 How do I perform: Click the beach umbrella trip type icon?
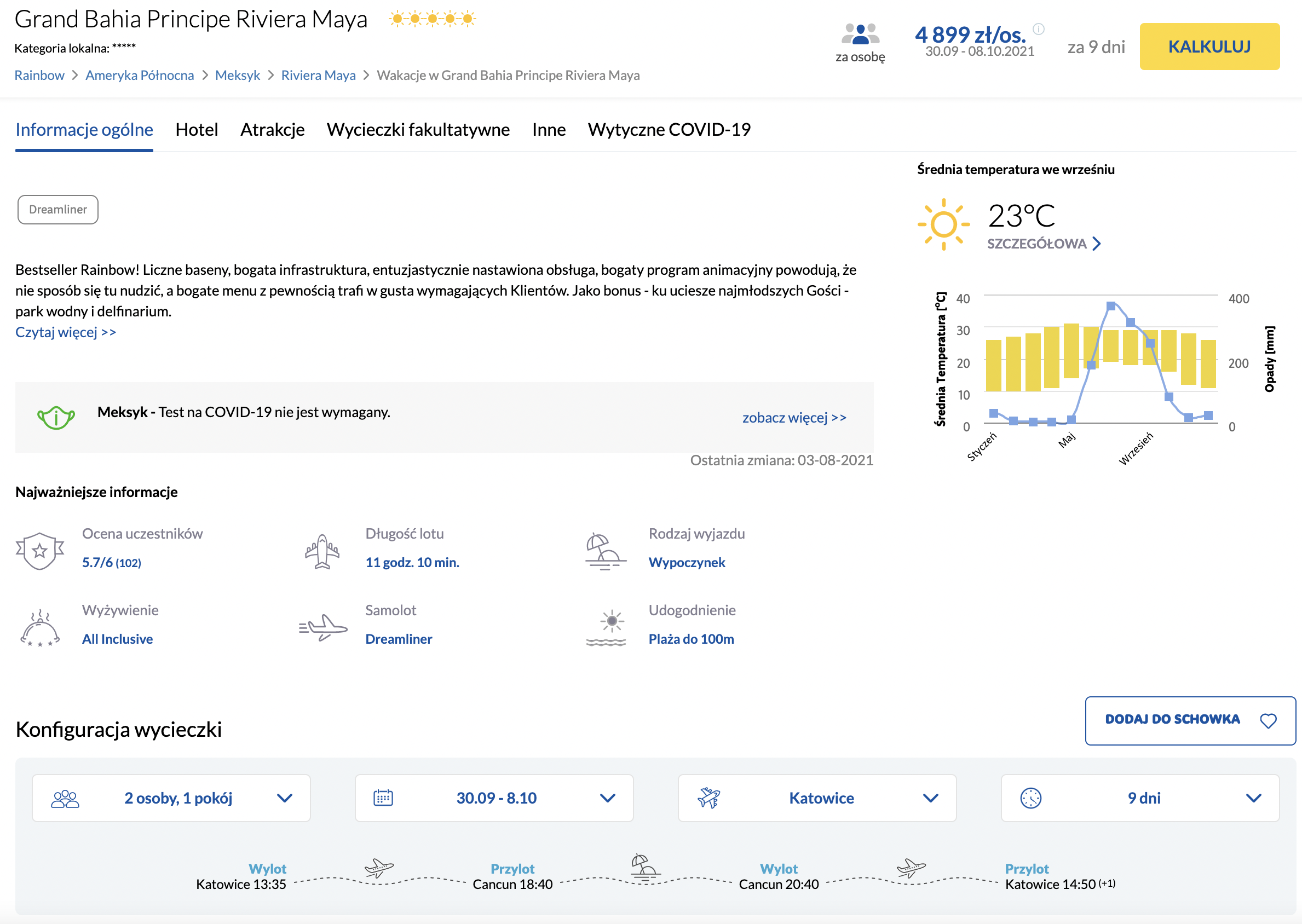(606, 551)
